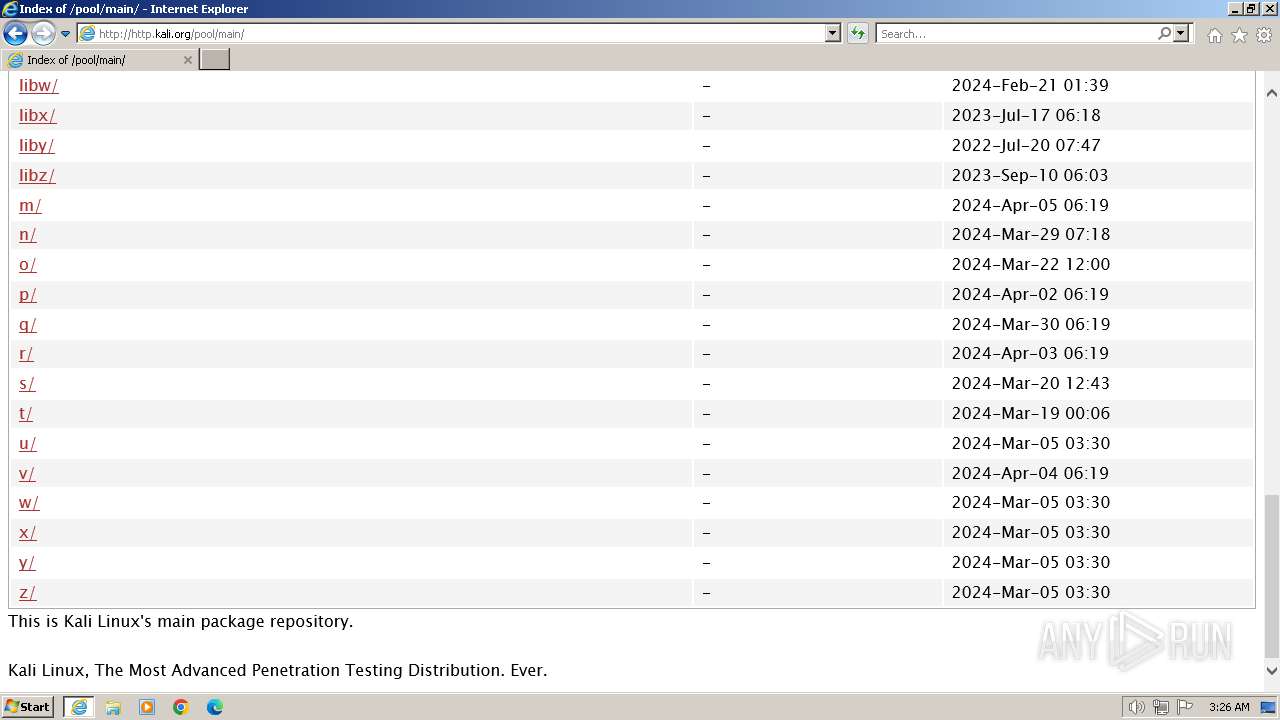The image size is (1280, 720).
Task: Click the date '2023-Jul-17 06:18'
Action: coord(1026,115)
